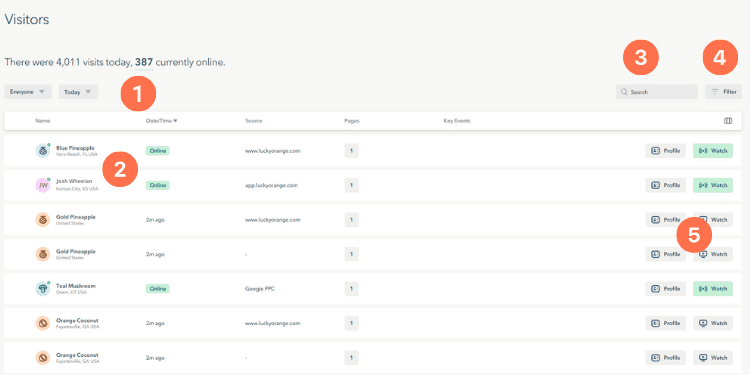750x375 pixels.
Task: Watch recording of Orange Coconut with no source
Action: click(713, 358)
